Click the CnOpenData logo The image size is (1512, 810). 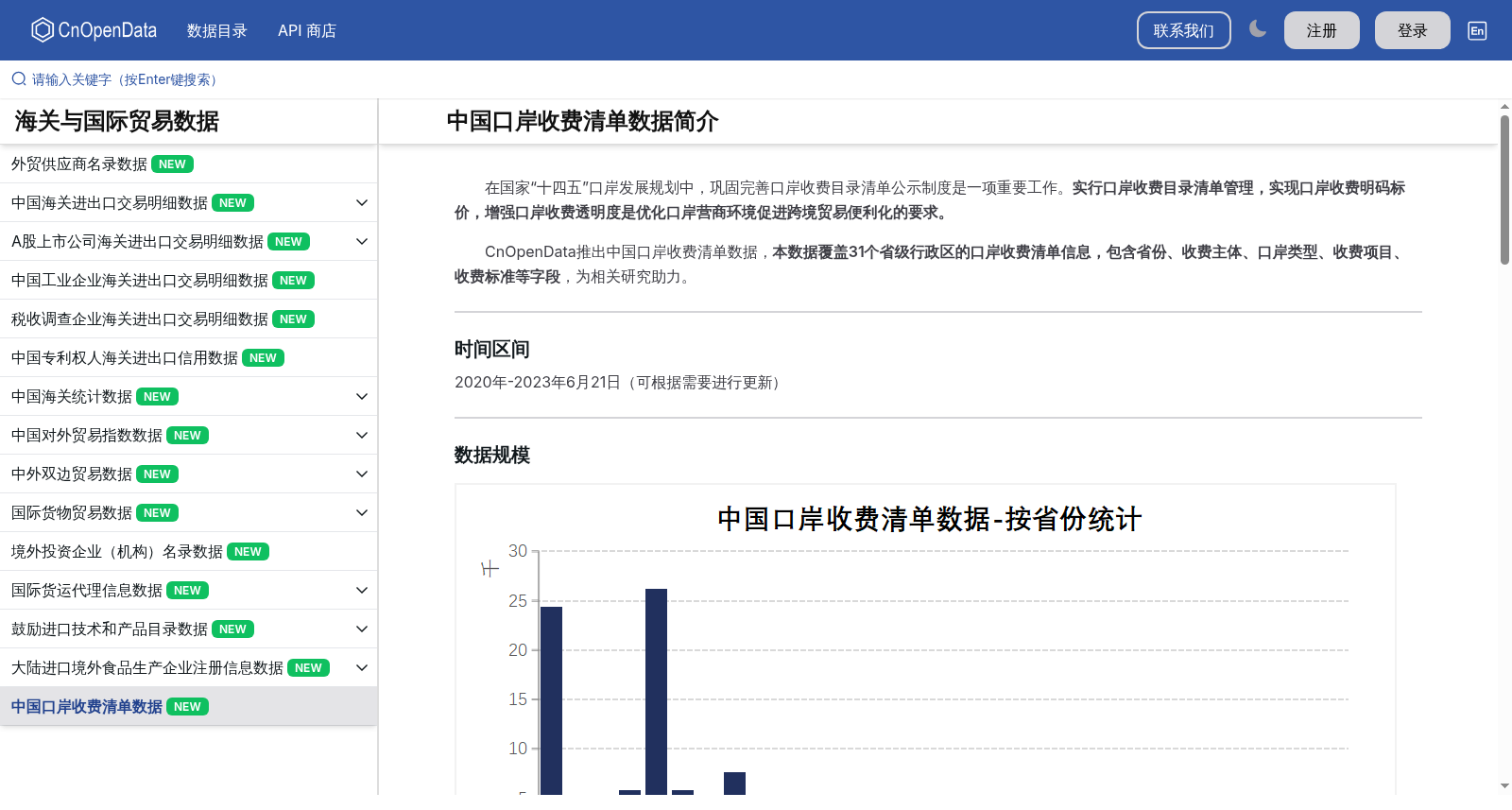(94, 30)
